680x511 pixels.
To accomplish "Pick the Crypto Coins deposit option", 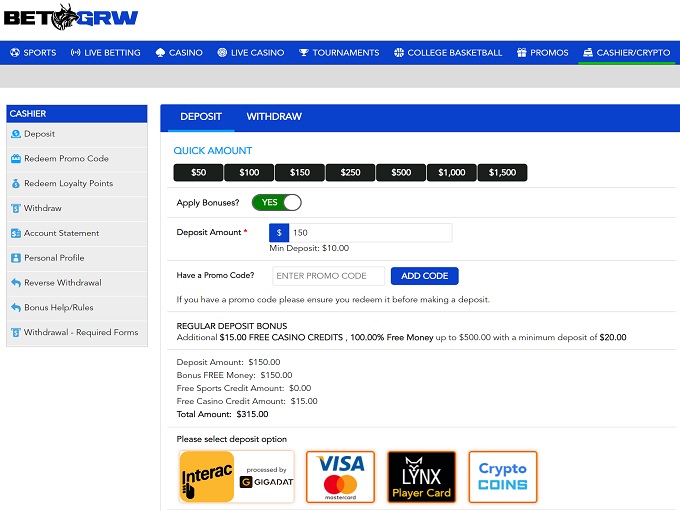I will (502, 476).
